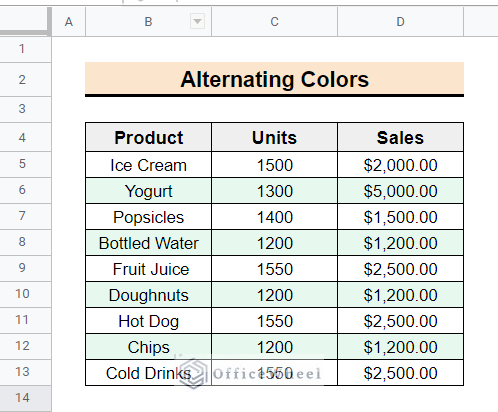Select Bottled Water units 1200
The image size is (498, 412).
coord(274,243)
